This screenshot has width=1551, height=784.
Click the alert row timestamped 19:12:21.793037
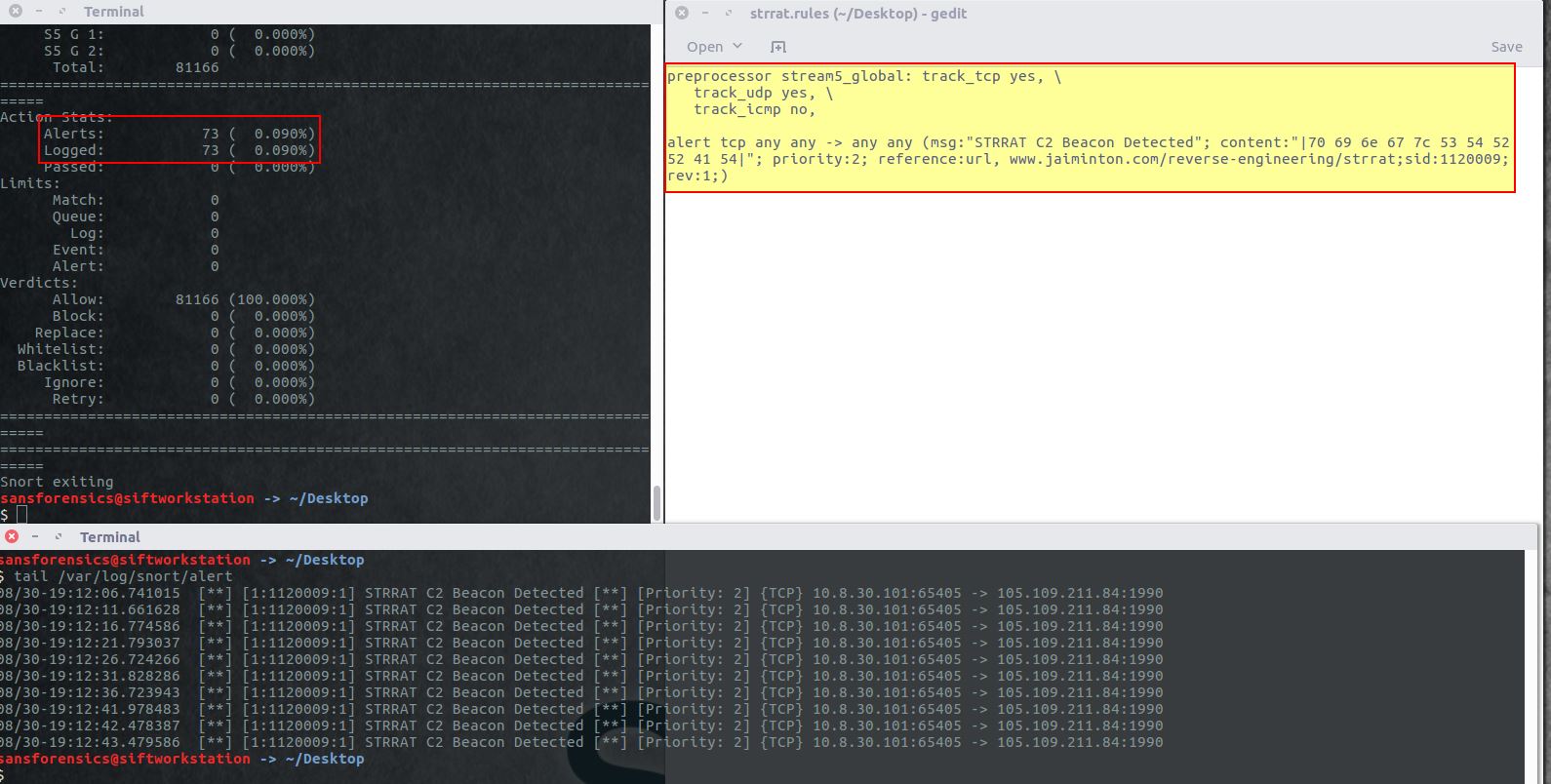(x=581, y=643)
